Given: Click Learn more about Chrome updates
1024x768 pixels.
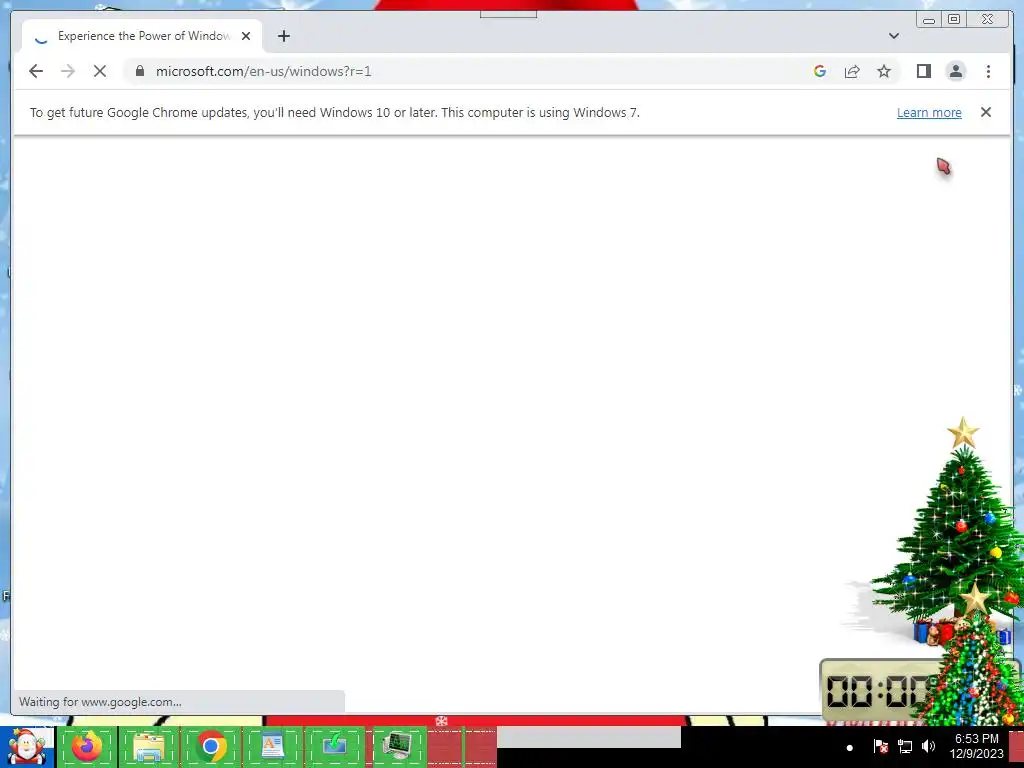Looking at the screenshot, I should 929,112.
